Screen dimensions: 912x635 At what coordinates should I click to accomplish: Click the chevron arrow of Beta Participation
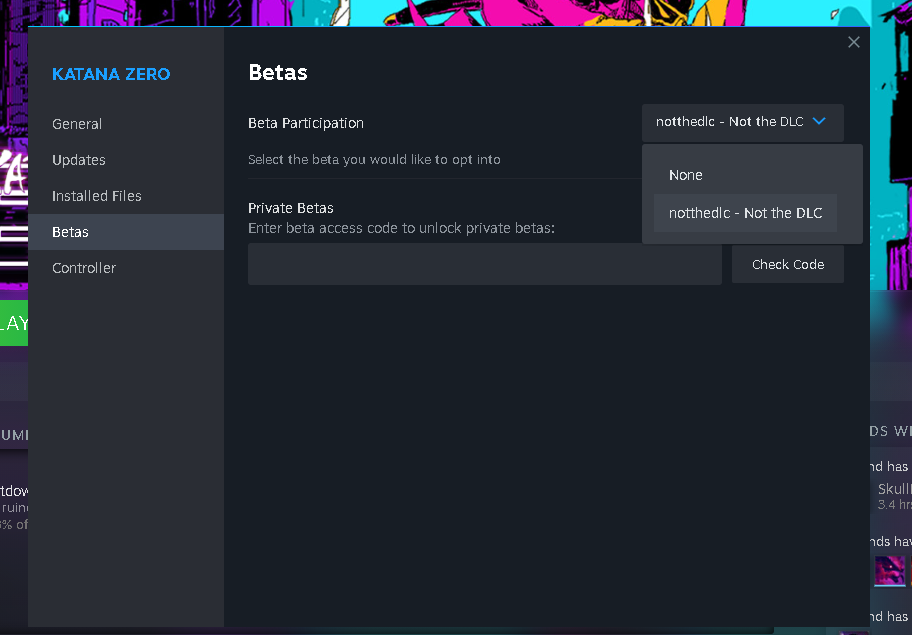819,122
